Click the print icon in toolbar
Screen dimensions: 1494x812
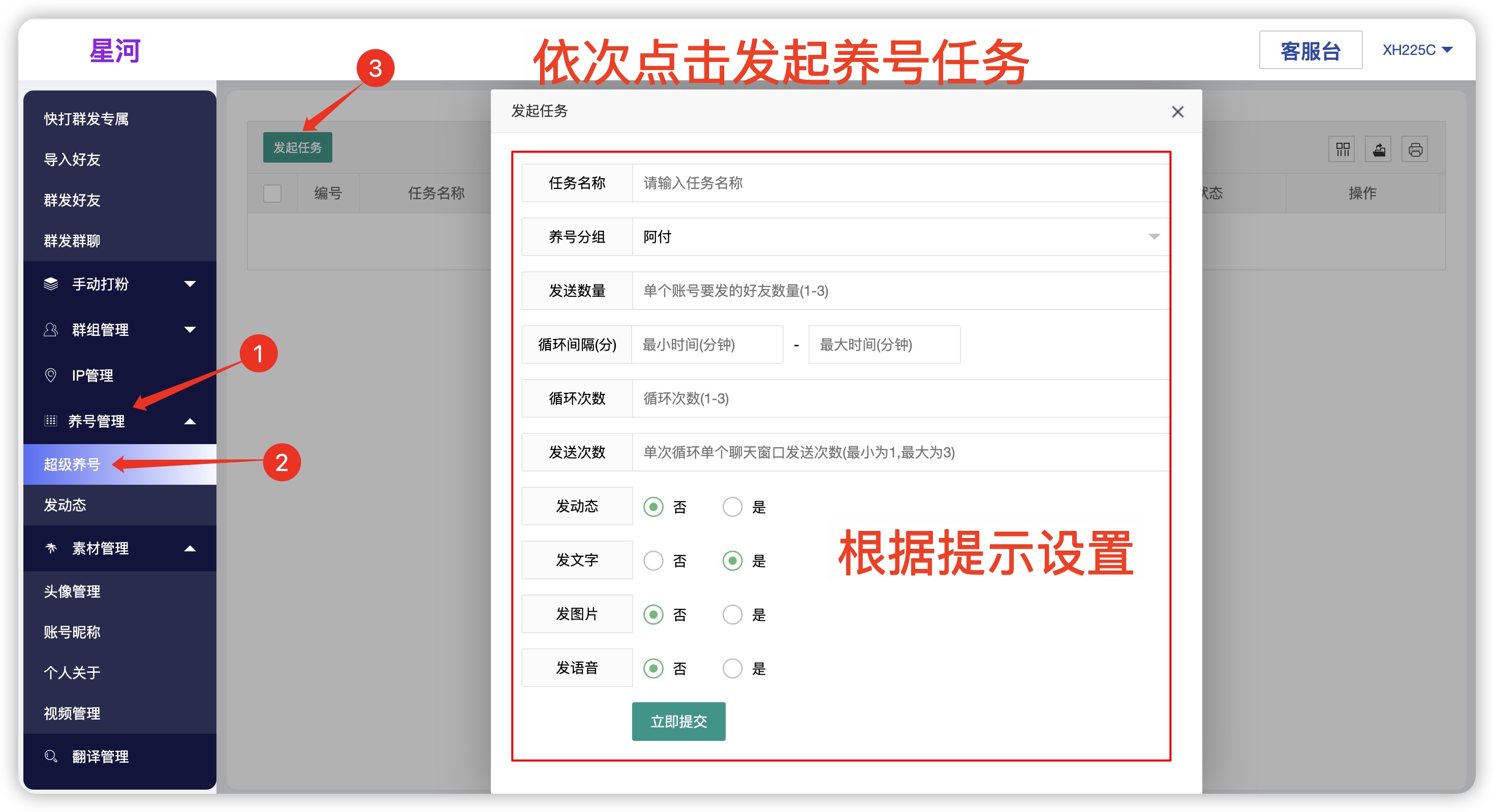click(1415, 149)
